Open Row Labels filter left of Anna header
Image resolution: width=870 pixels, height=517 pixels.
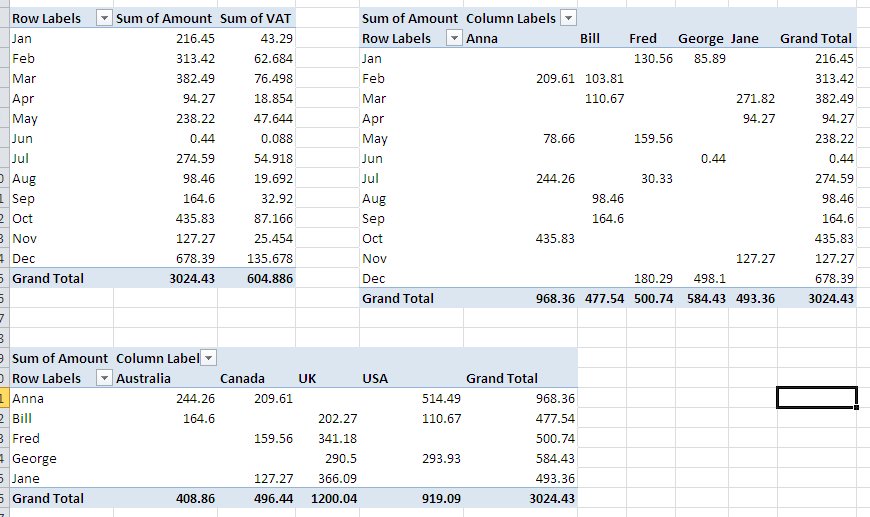coord(454,39)
